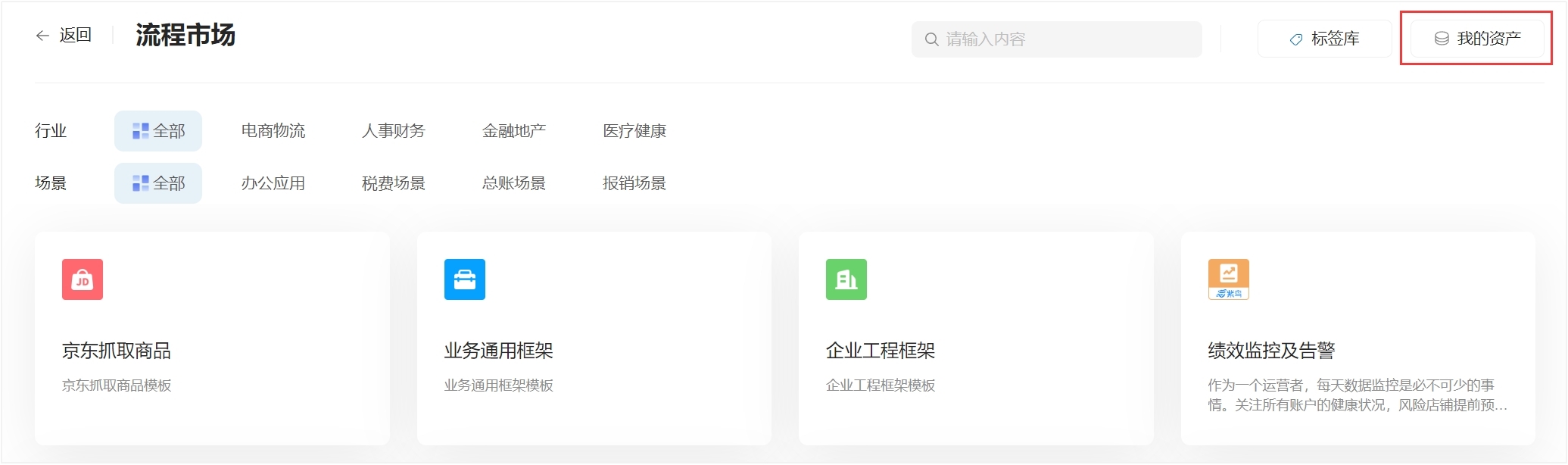
Task: Click the back arrow icon
Action: [x=42, y=36]
